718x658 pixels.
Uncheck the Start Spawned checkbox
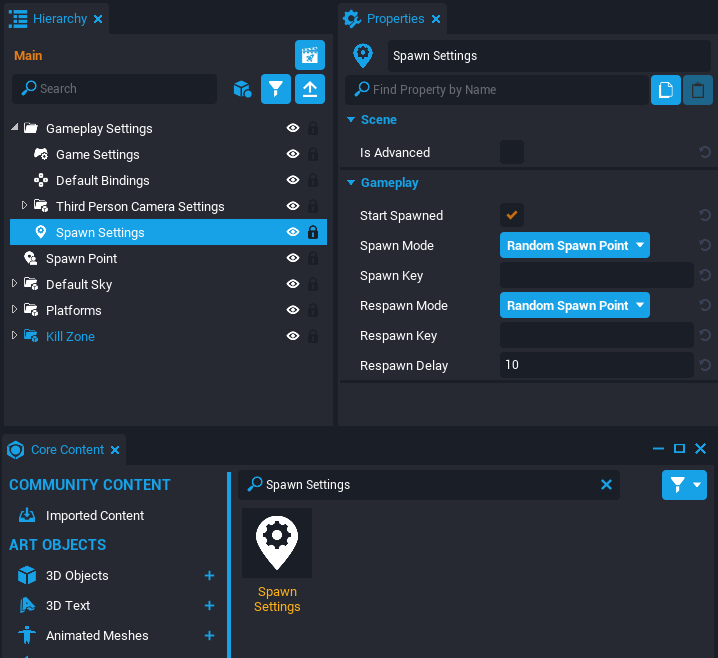coord(511,215)
